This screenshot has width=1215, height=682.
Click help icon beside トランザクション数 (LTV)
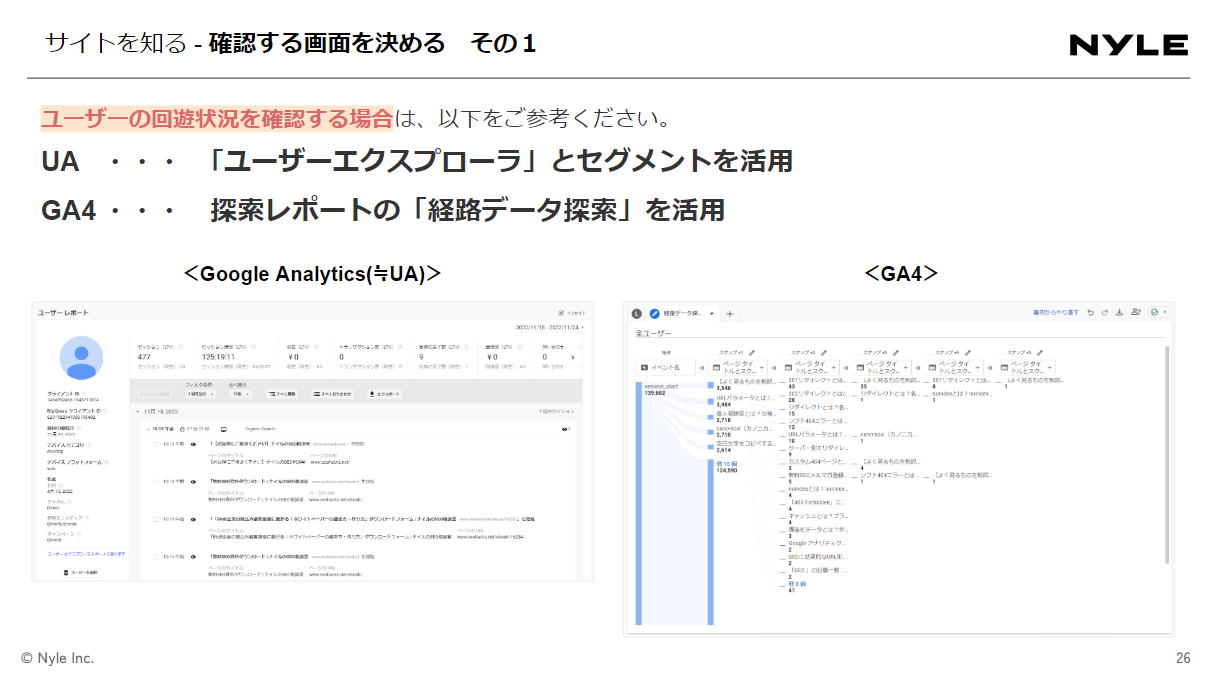click(400, 347)
